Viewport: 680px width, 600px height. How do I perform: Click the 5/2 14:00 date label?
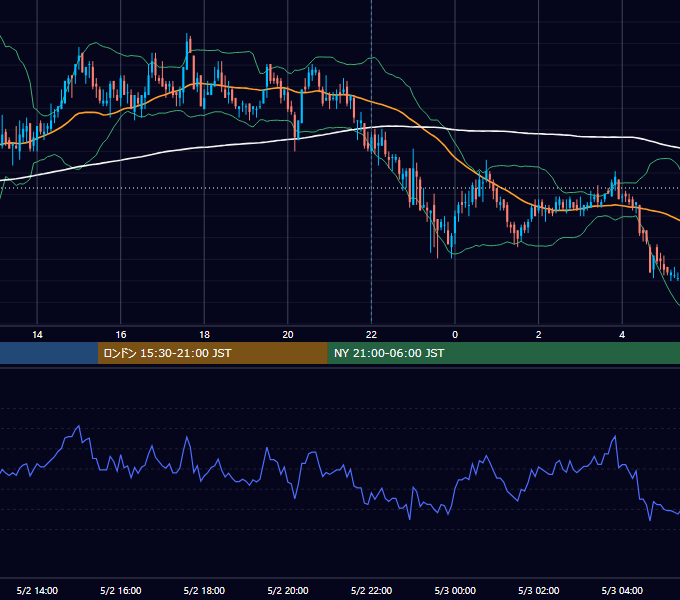[37, 590]
